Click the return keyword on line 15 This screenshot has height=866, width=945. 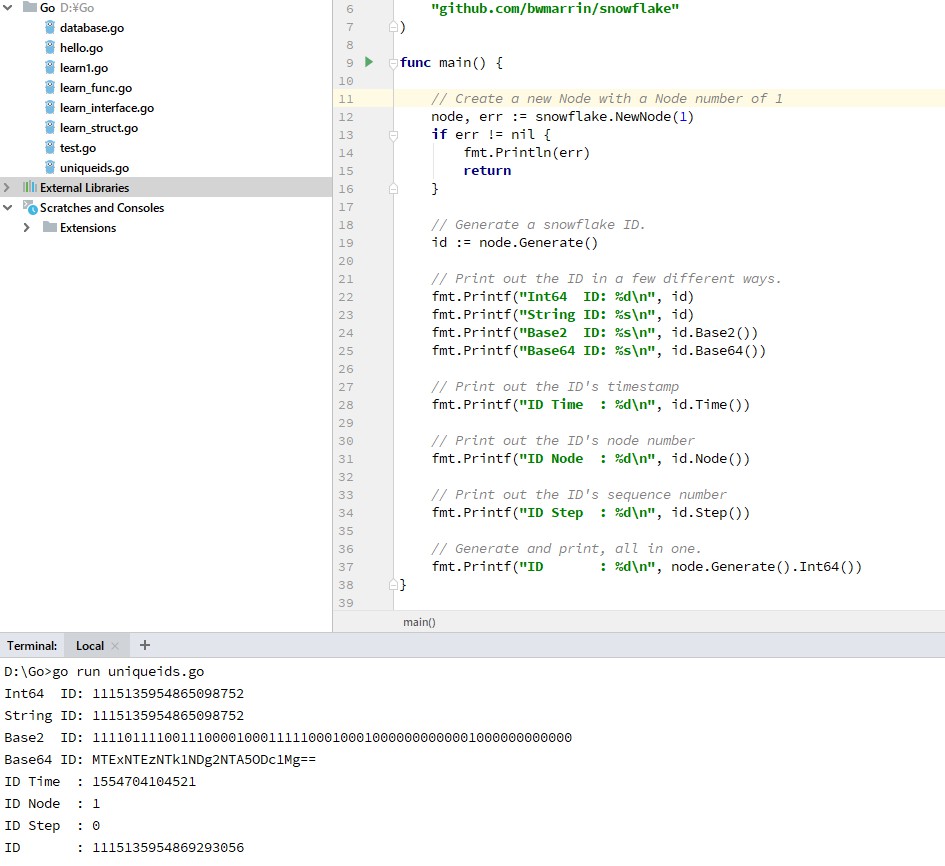[487, 171]
